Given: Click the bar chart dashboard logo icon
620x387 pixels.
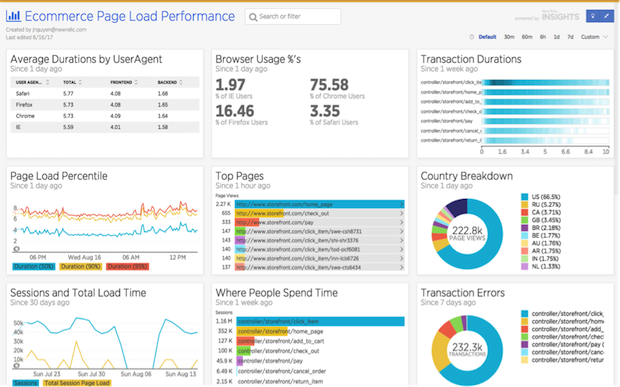Looking at the screenshot, I should pos(13,16).
